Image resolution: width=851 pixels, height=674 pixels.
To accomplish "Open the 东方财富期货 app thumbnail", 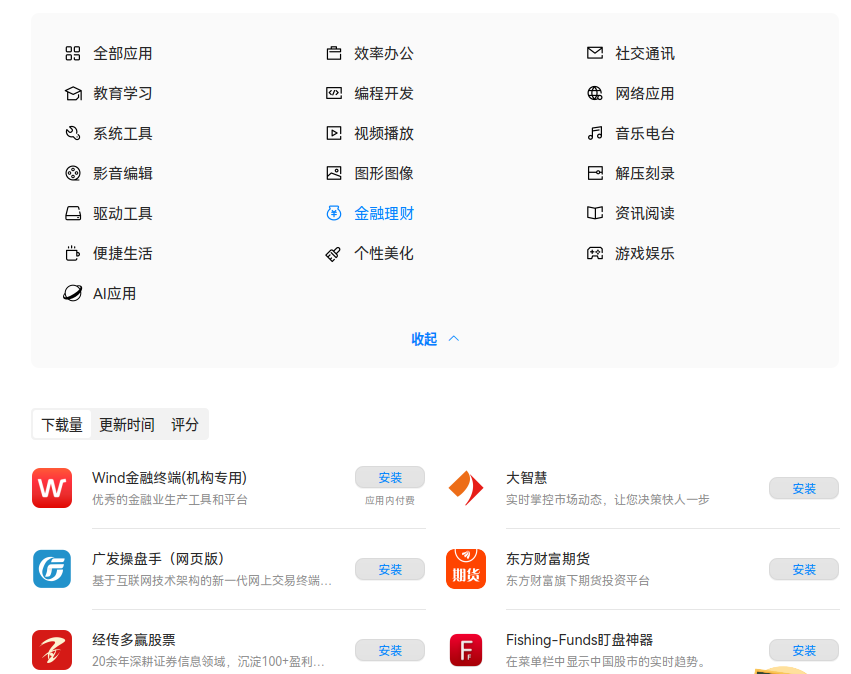I will pos(466,569).
